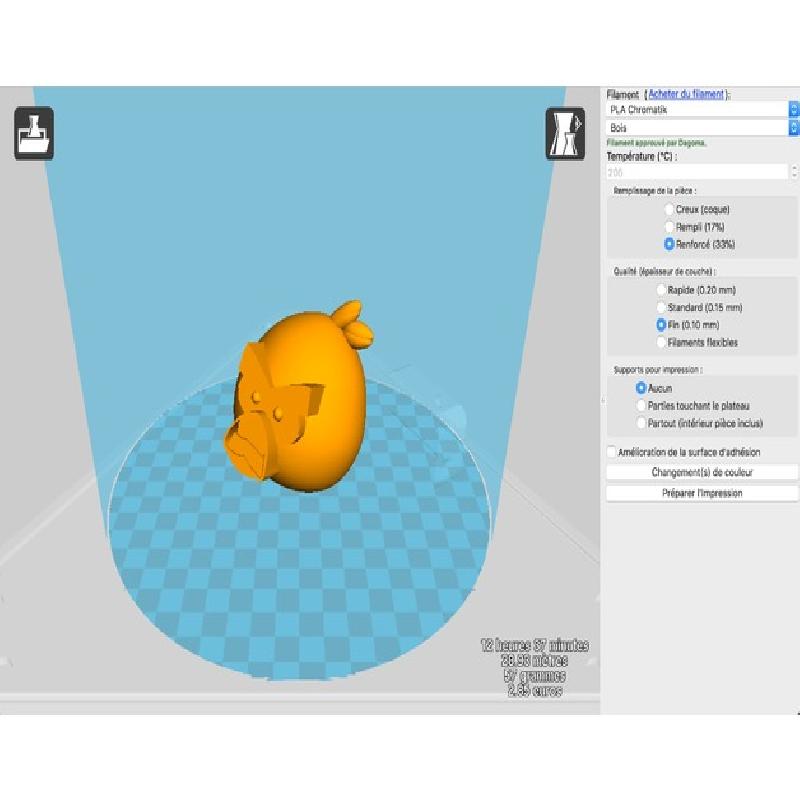Choose Filaments flexibles quality option
800x800 pixels.
[x=697, y=342]
